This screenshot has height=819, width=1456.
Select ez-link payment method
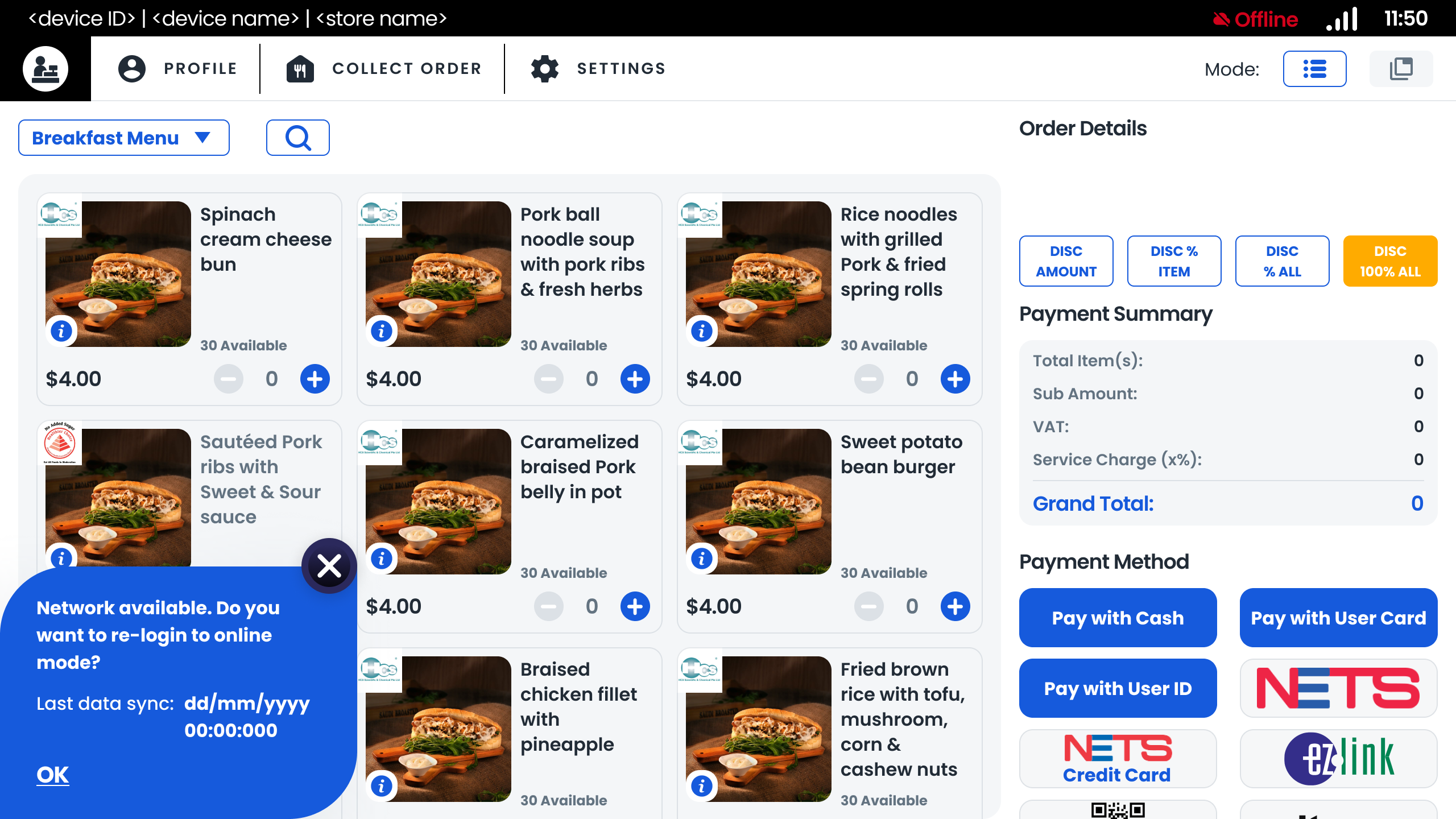pyautogui.click(x=1338, y=759)
